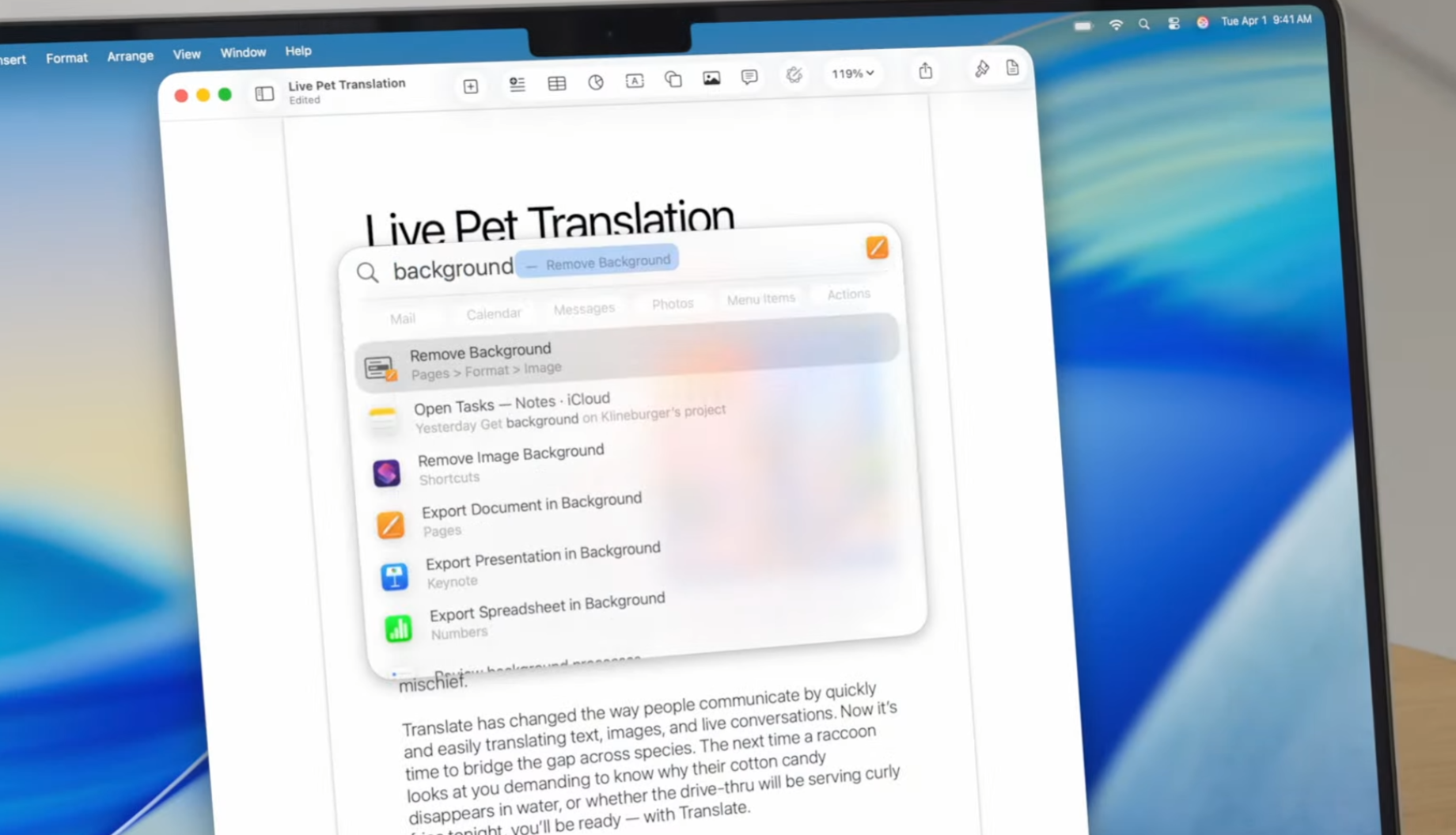Add a Text box with the toolbar icon

(635, 81)
